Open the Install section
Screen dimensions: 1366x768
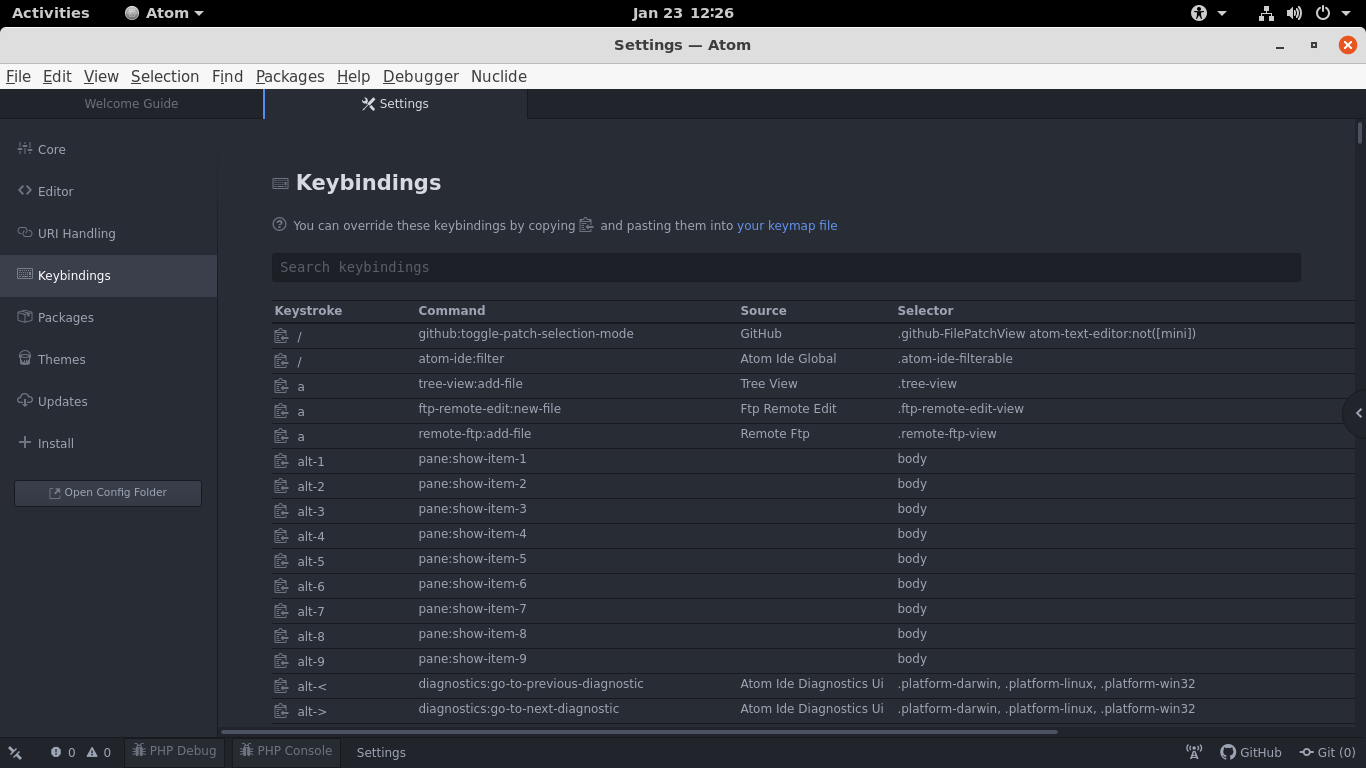108,443
